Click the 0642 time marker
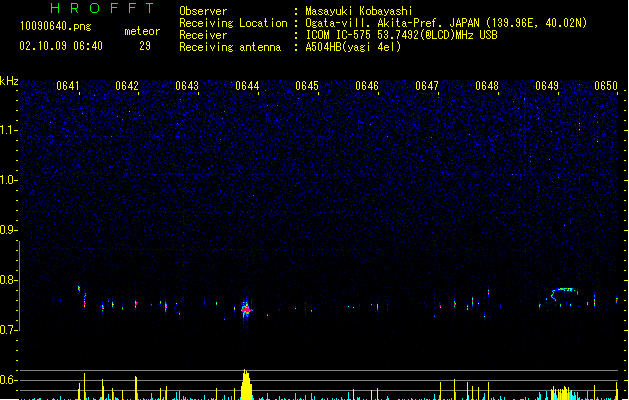 (x=127, y=86)
